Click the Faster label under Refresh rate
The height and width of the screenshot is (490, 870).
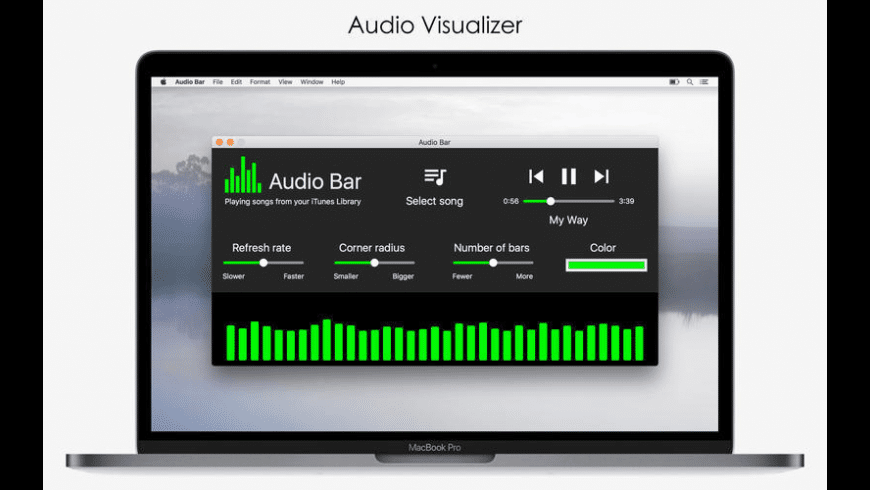coord(294,276)
